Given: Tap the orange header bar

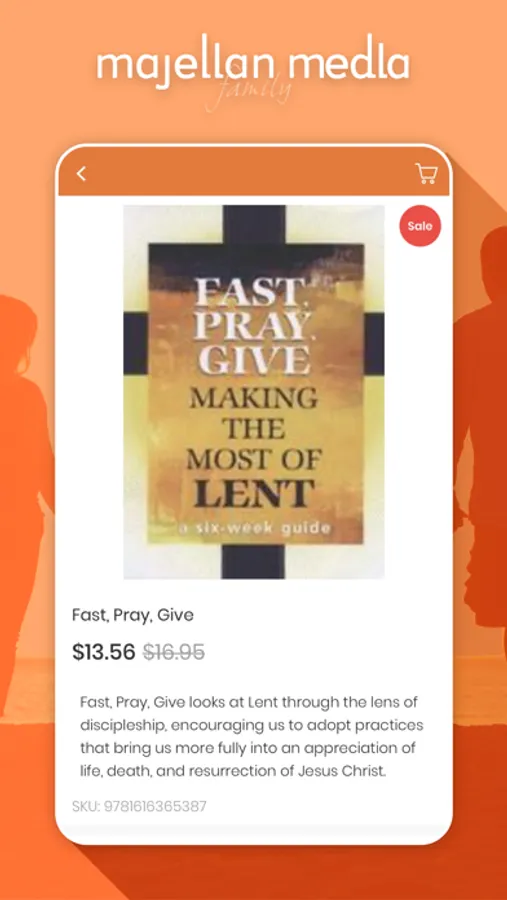Looking at the screenshot, I should [x=254, y=173].
